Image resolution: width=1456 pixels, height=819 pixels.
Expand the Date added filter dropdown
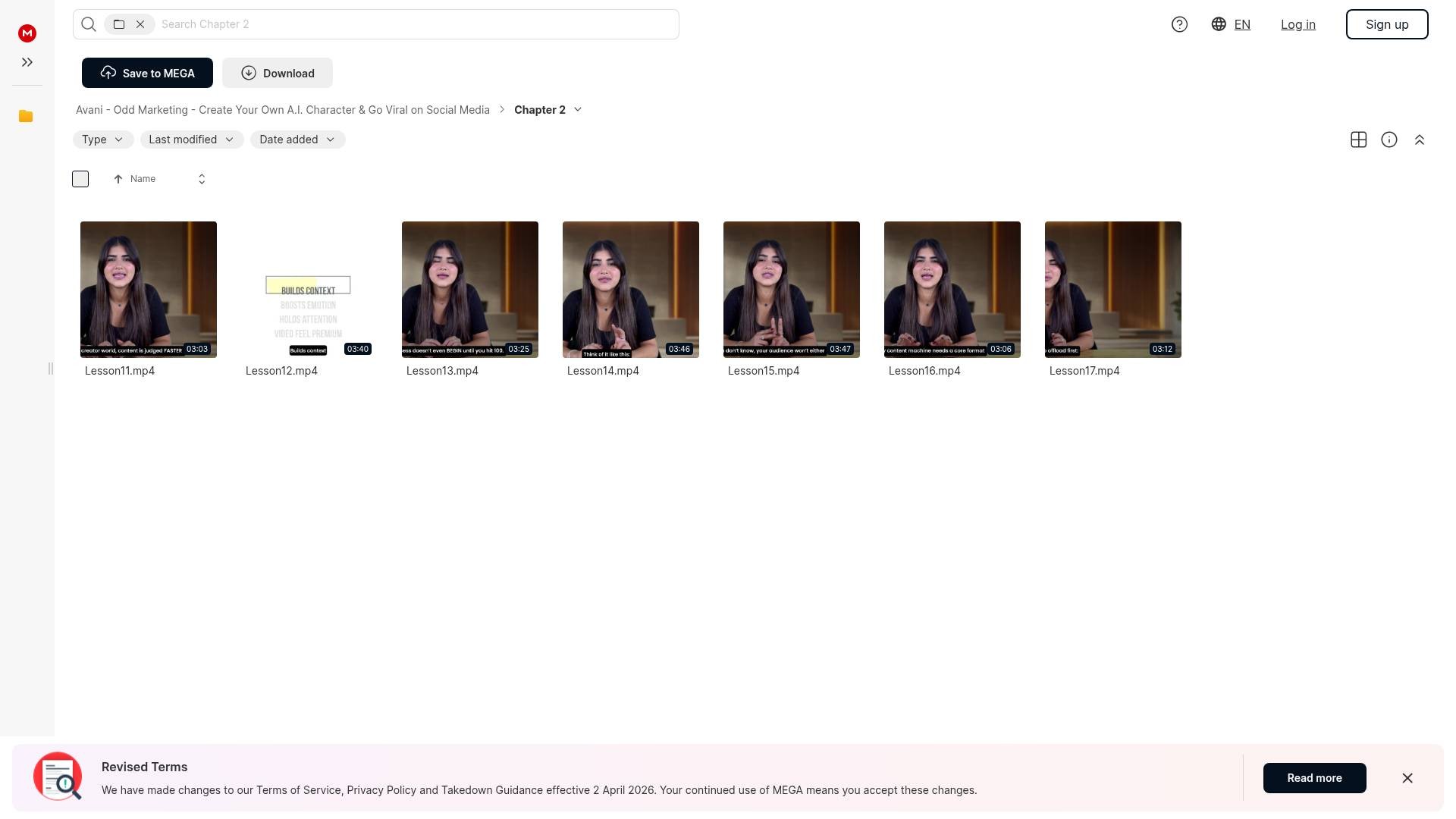tap(297, 140)
